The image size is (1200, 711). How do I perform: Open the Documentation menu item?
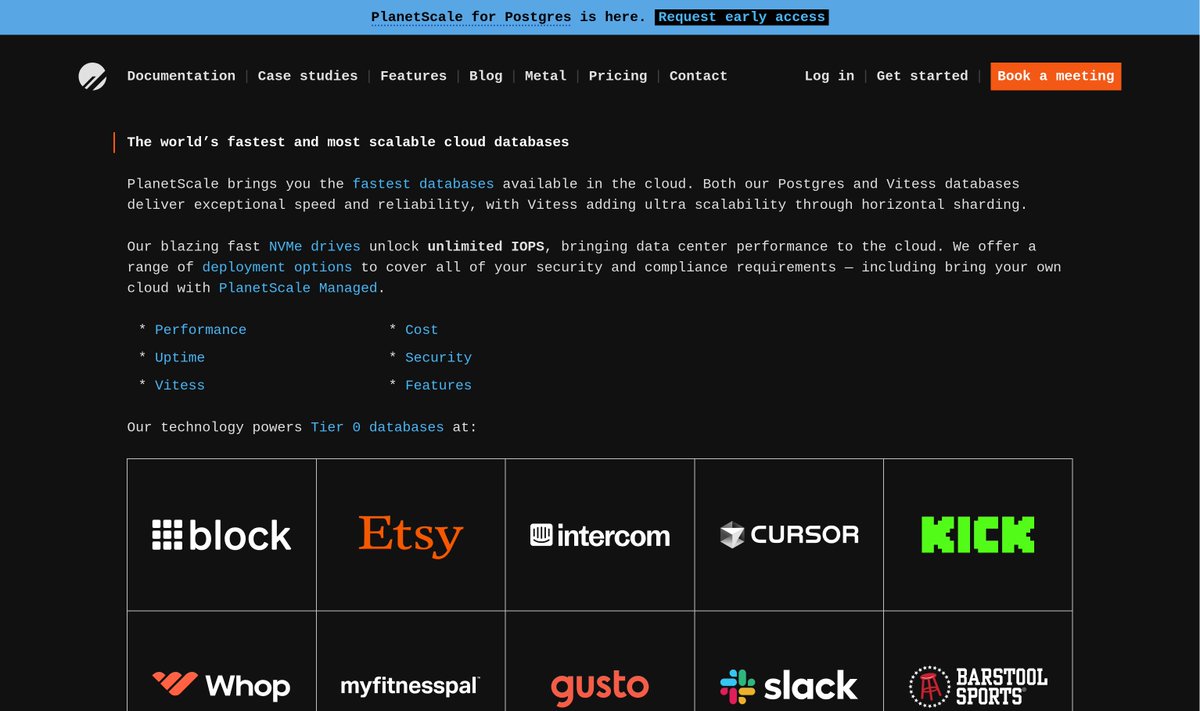coord(181,76)
